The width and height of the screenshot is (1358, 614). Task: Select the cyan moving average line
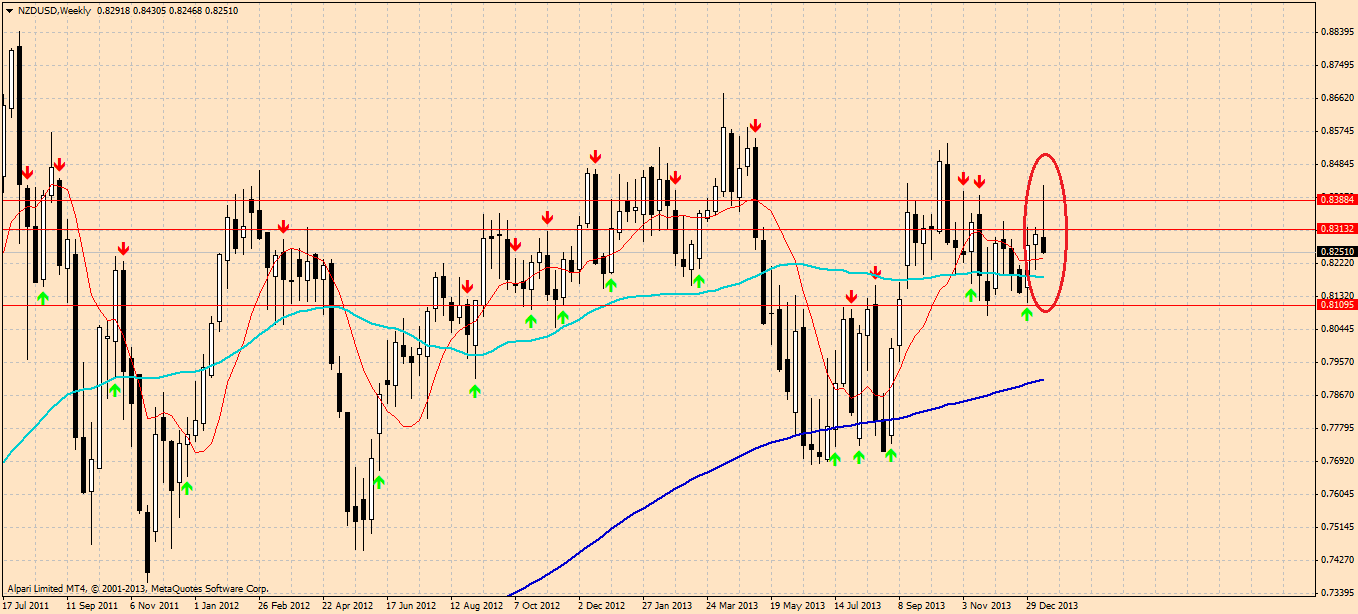pos(640,295)
